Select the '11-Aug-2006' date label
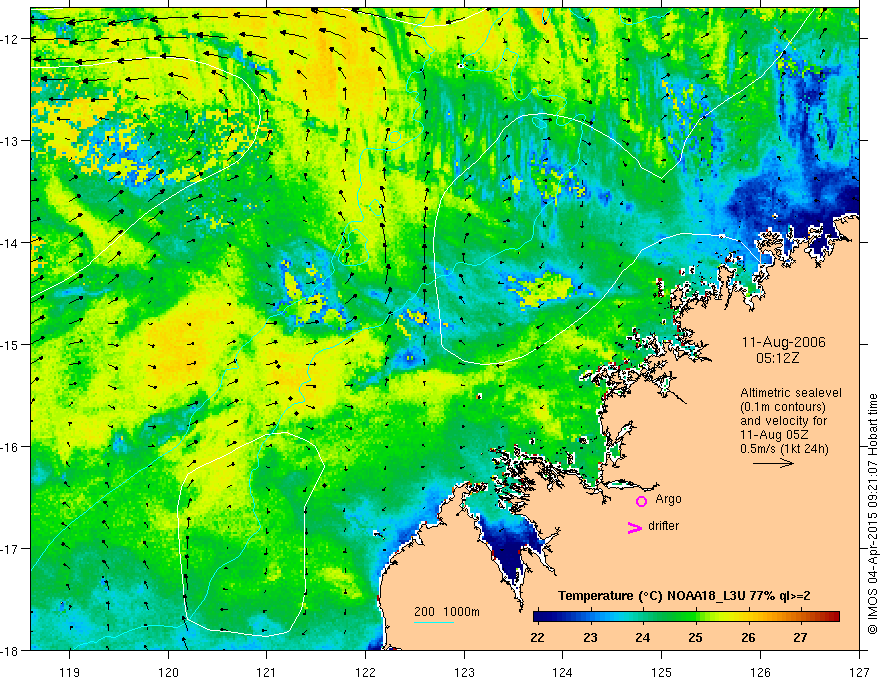Screen dimensions: 880x680 783,342
